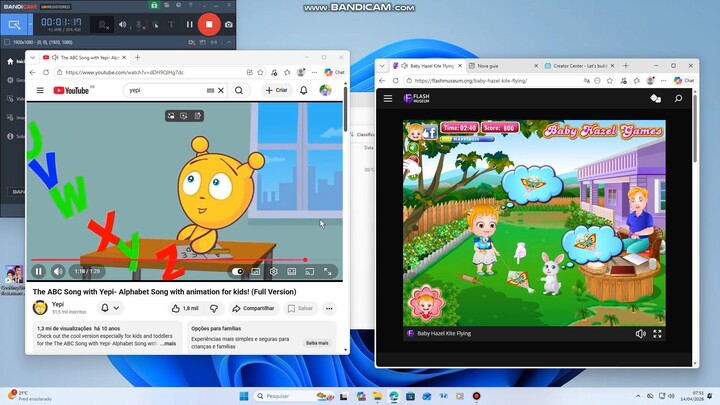
Task: Pause the YouTube video
Action: pos(38,271)
